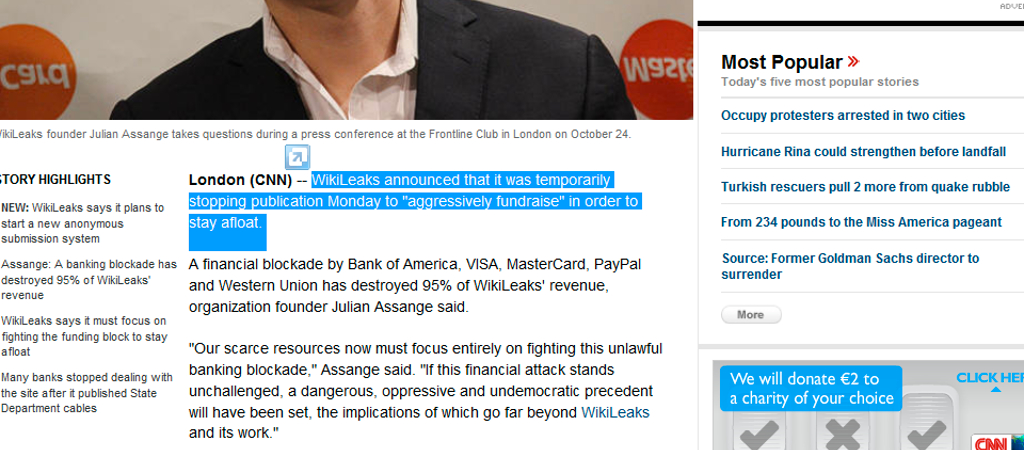Image resolution: width=1024 pixels, height=450 pixels.
Task: Click the WikiLeaks hyperlink in the article quote
Action: (x=615, y=412)
